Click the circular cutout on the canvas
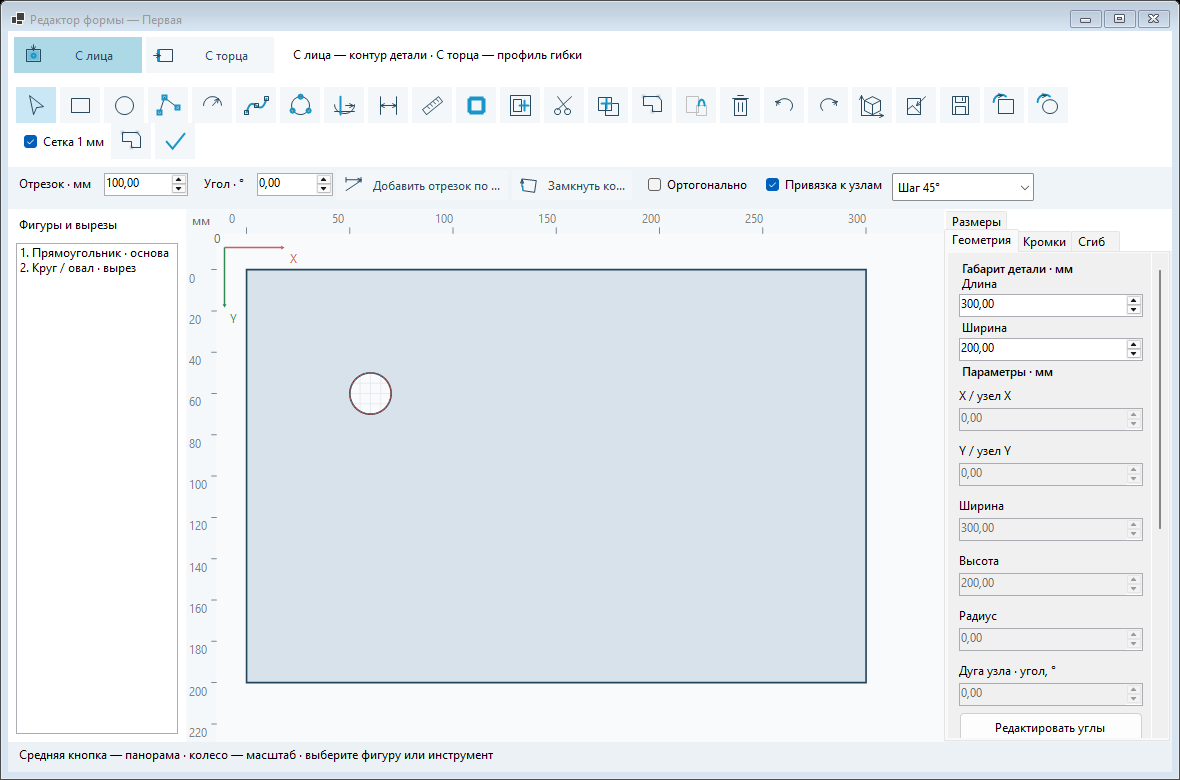 pyautogui.click(x=370, y=393)
